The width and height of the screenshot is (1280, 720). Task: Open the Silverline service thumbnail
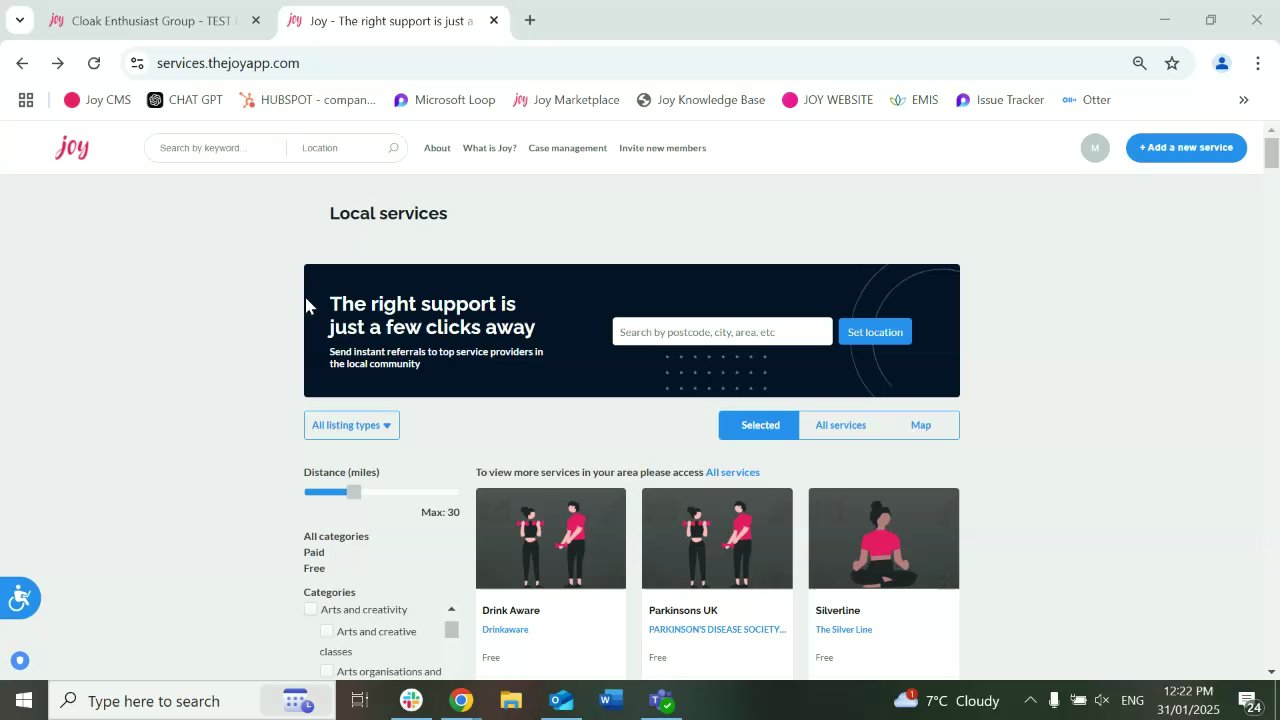pyautogui.click(x=884, y=538)
